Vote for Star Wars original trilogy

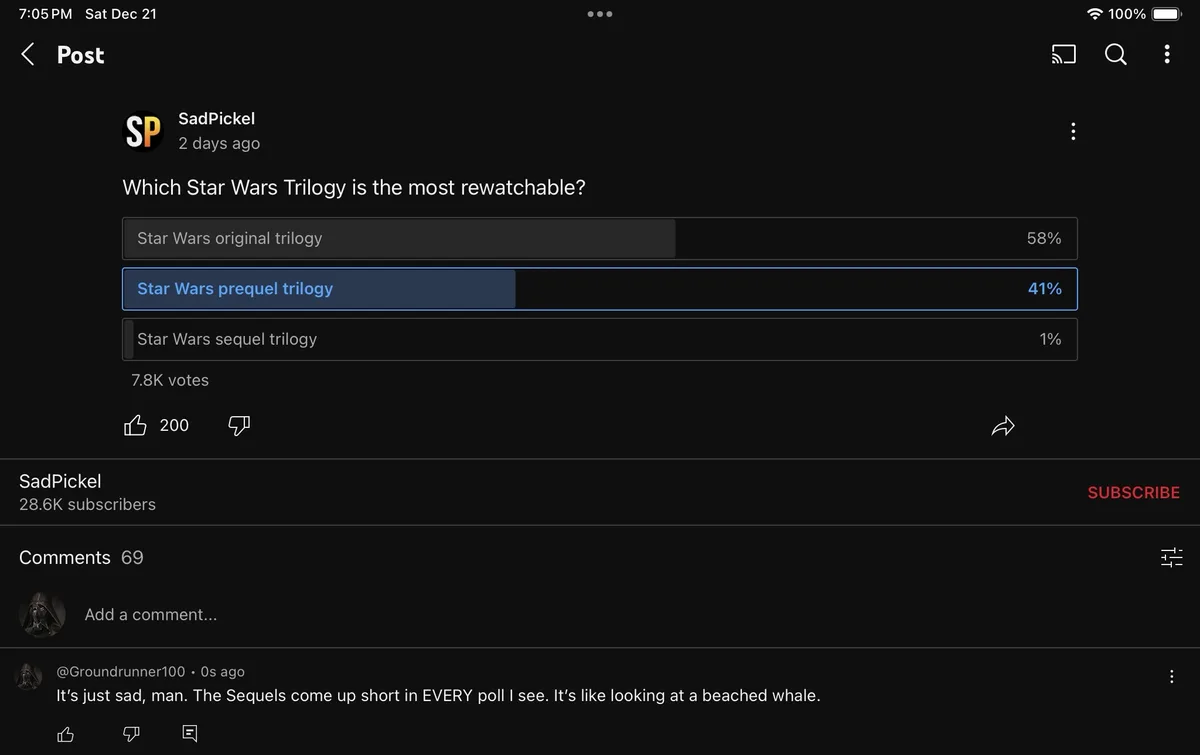click(599, 239)
